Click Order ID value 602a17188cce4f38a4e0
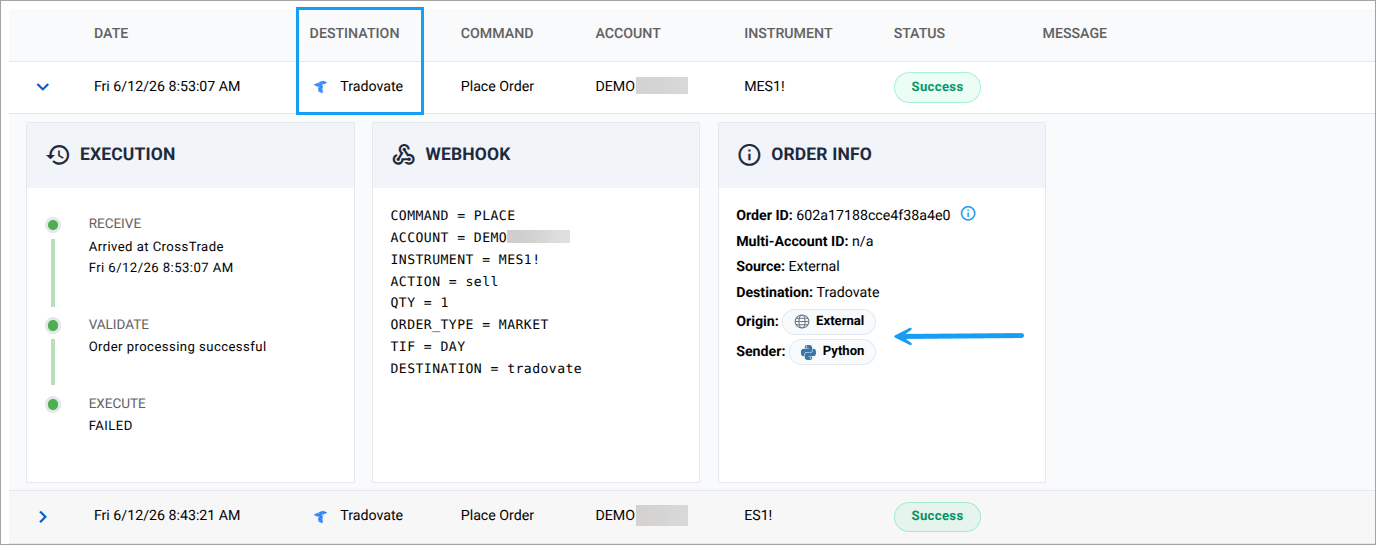The height and width of the screenshot is (545, 1376). pyautogui.click(x=873, y=215)
